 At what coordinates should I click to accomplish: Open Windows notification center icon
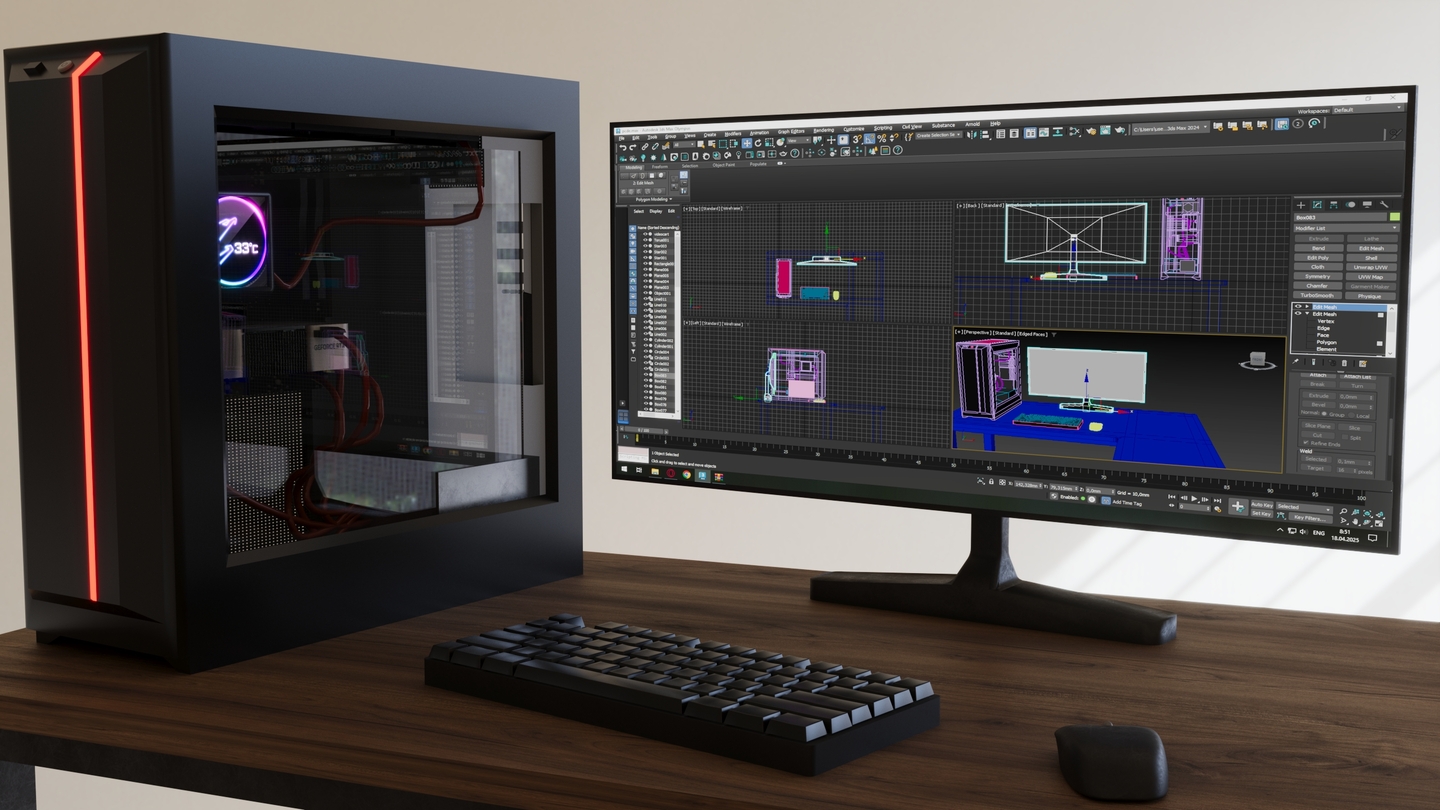pyautogui.click(x=1373, y=538)
